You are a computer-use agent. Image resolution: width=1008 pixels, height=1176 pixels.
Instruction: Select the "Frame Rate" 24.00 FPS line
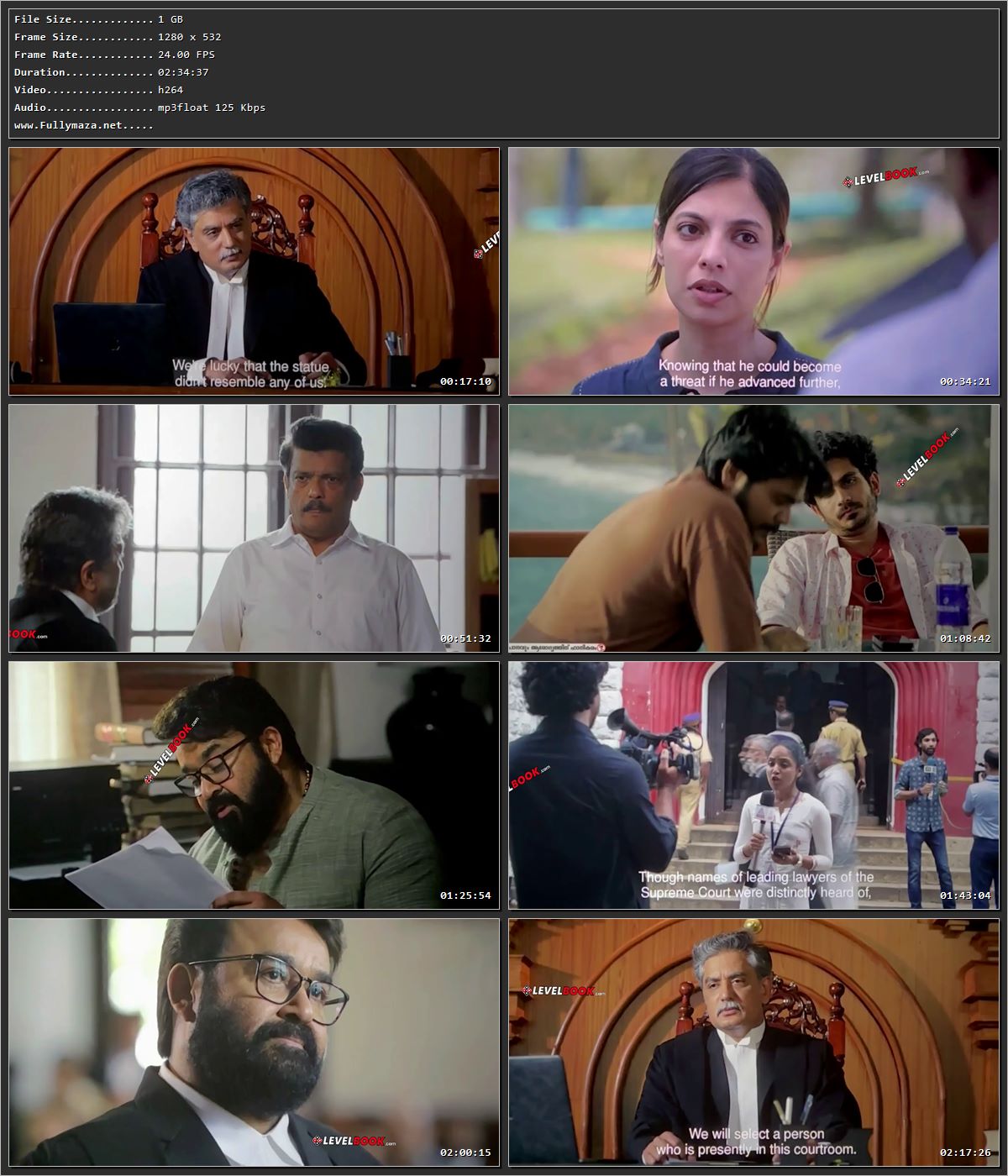[x=114, y=55]
